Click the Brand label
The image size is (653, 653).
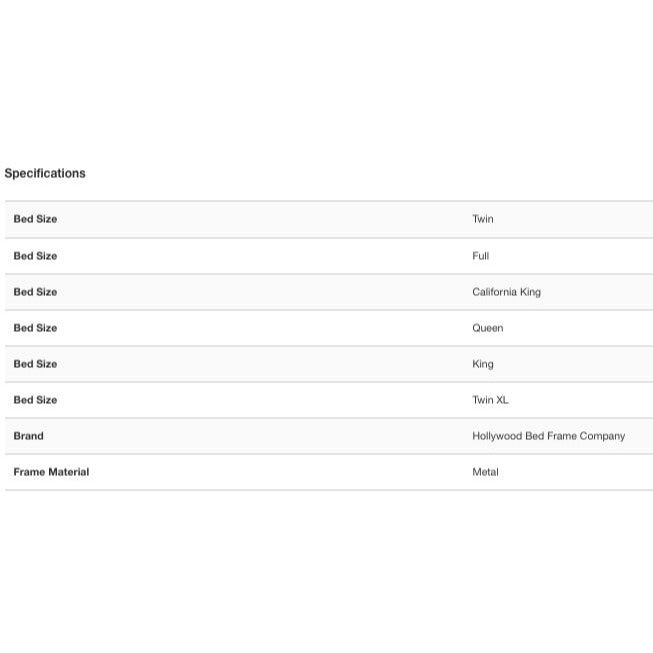[x=29, y=436]
